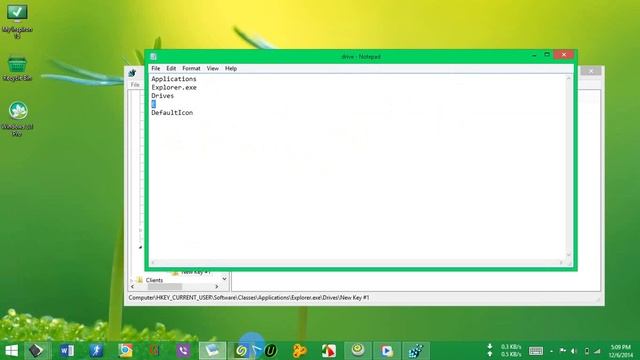This screenshot has height=360, width=640.
Task: Click the battery tray icon
Action: click(x=587, y=351)
